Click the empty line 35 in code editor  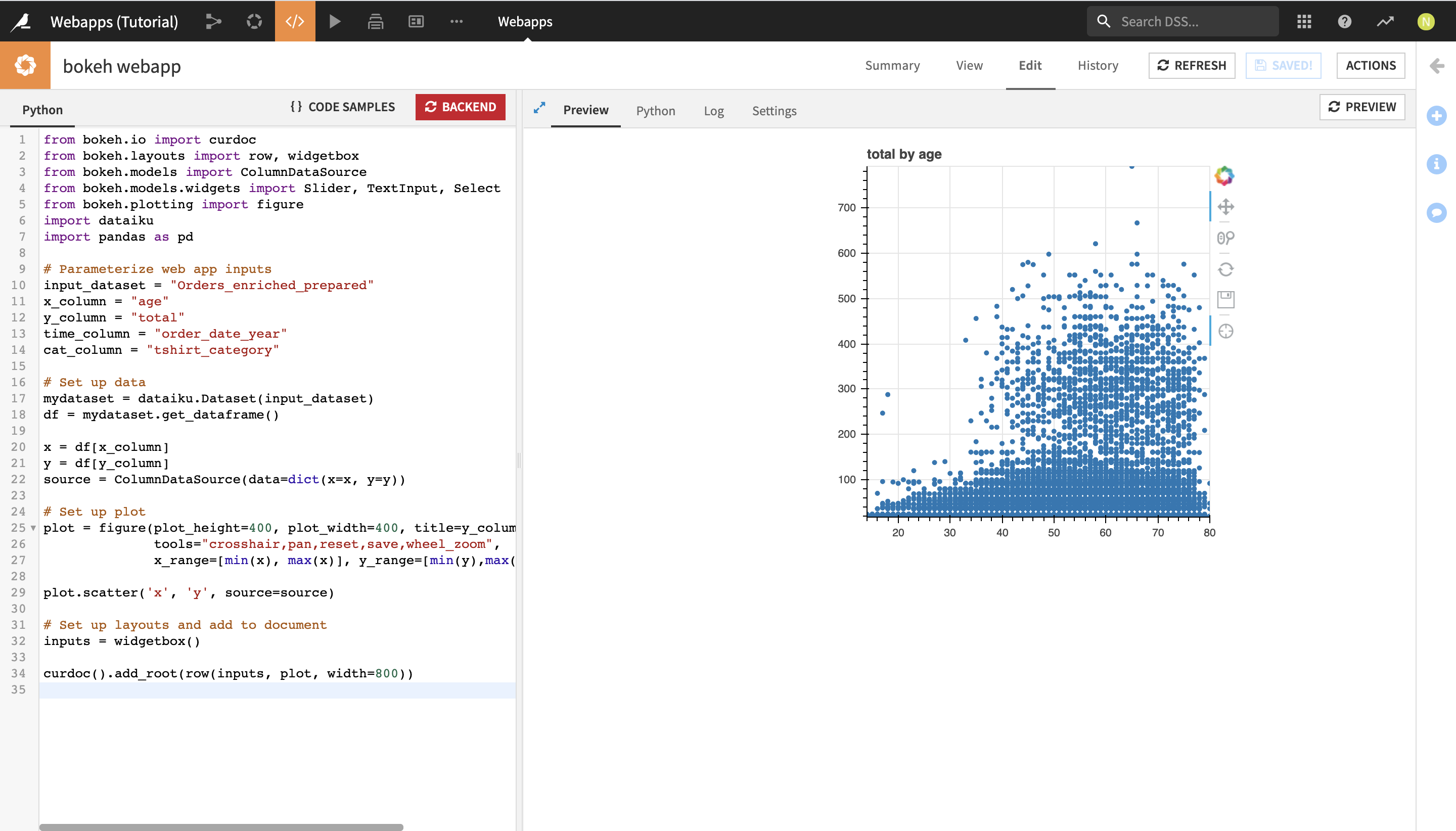tap(278, 690)
